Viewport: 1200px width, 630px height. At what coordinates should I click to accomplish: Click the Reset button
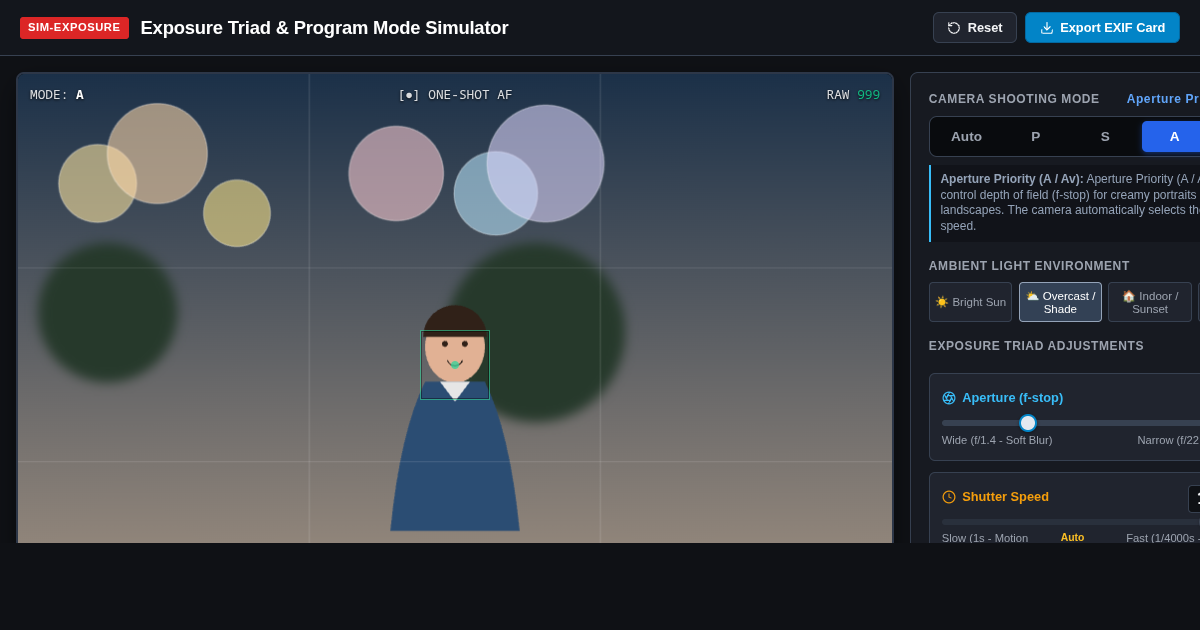pyautogui.click(x=975, y=28)
